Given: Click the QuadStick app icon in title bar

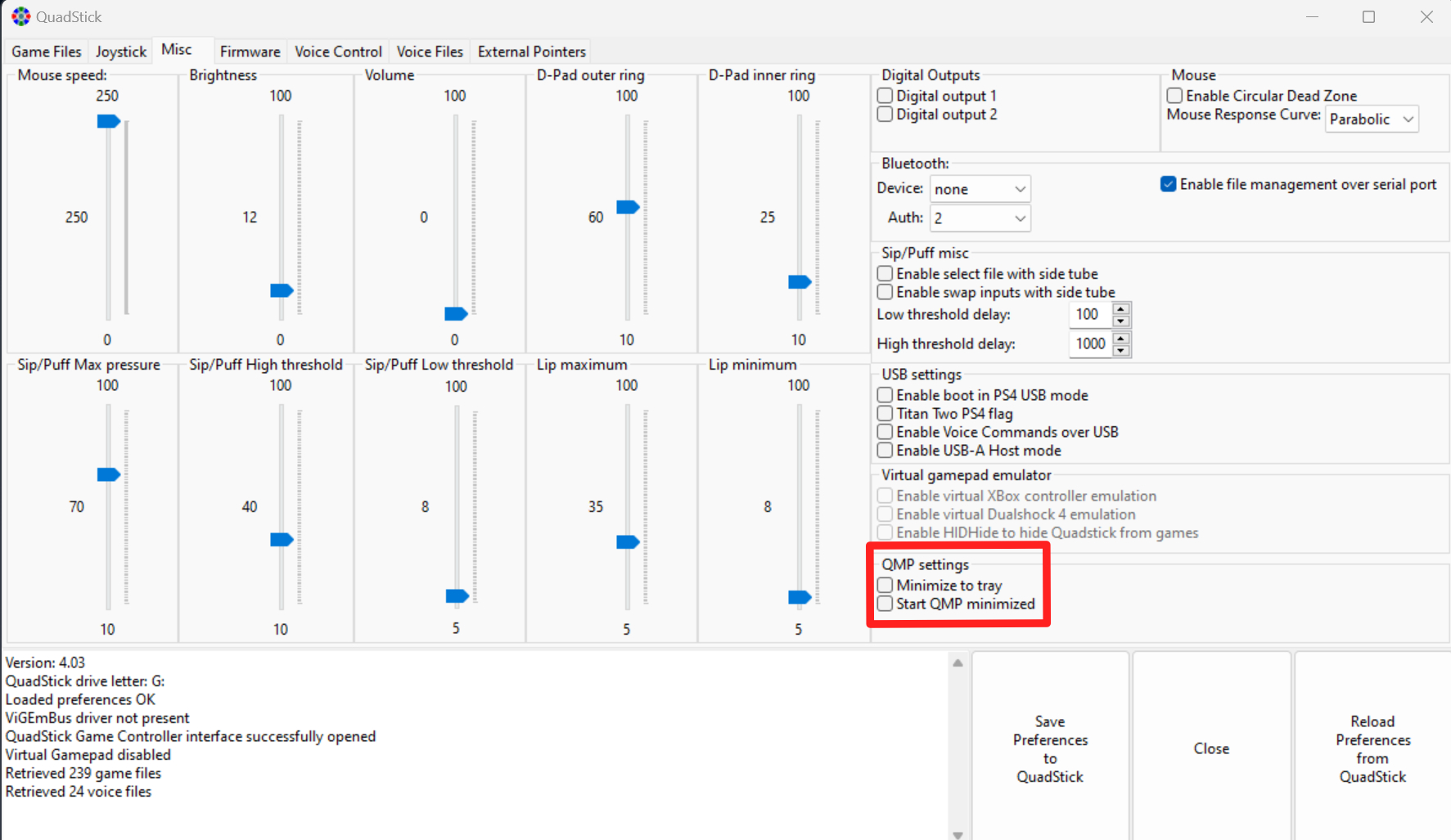Looking at the screenshot, I should click(x=20, y=16).
